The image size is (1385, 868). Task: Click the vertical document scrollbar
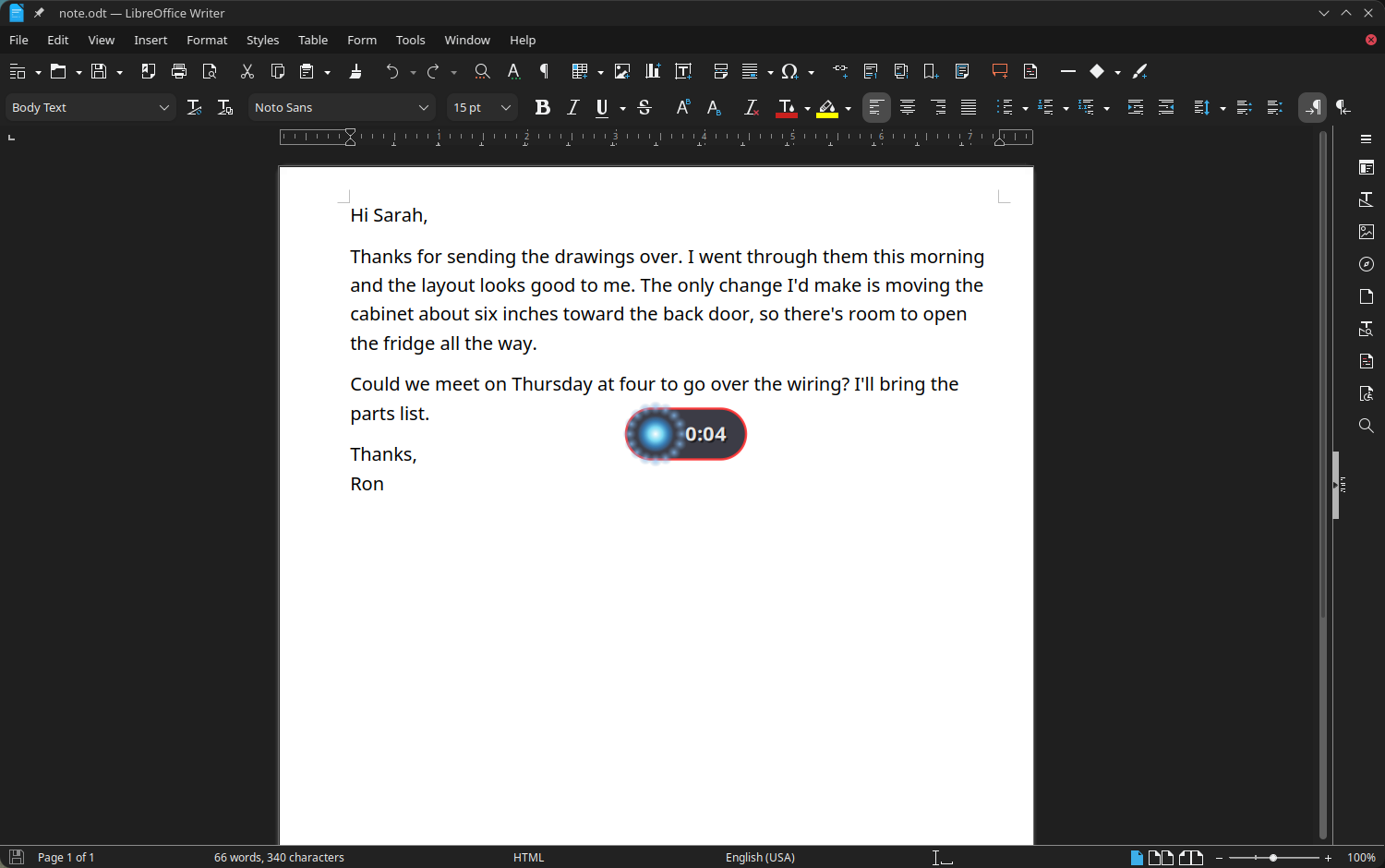coord(1323,485)
